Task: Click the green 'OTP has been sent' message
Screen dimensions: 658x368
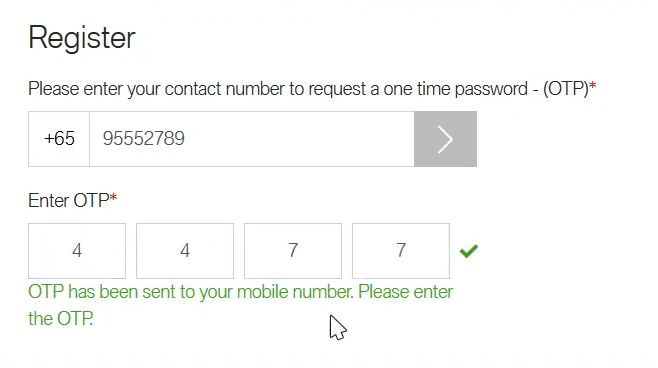Action: click(240, 305)
